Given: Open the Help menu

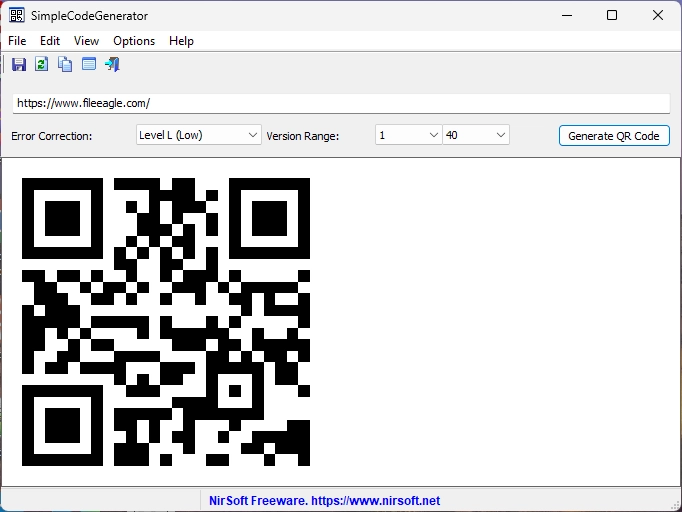Looking at the screenshot, I should 181,41.
